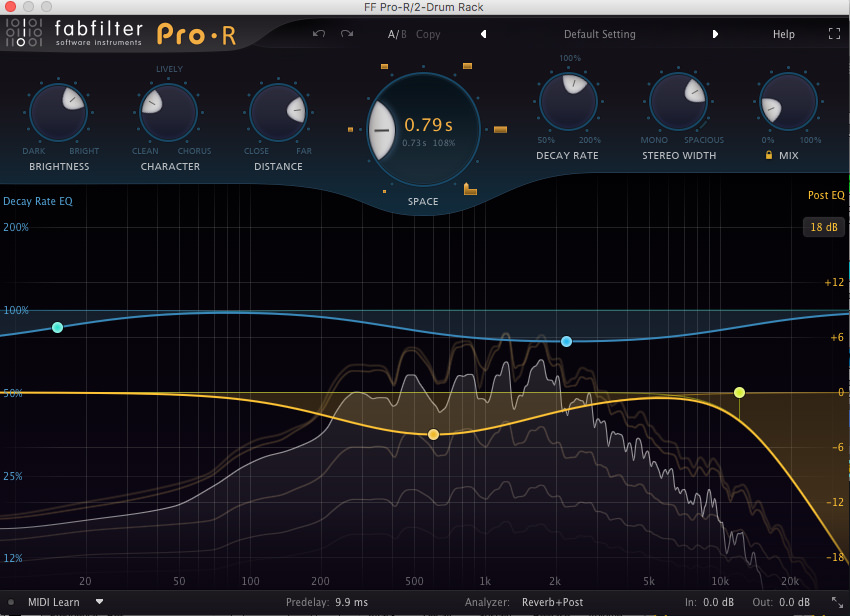Image resolution: width=850 pixels, height=616 pixels.
Task: Enter full screen mode using the corner-brackets icon
Action: click(x=834, y=34)
